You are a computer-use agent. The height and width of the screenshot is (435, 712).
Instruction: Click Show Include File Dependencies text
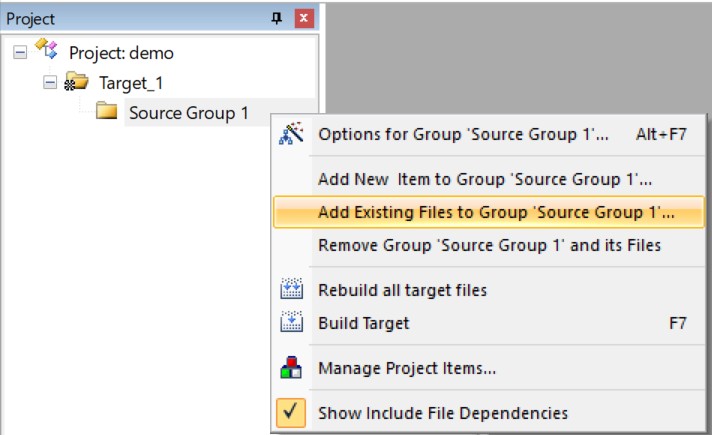coord(443,413)
